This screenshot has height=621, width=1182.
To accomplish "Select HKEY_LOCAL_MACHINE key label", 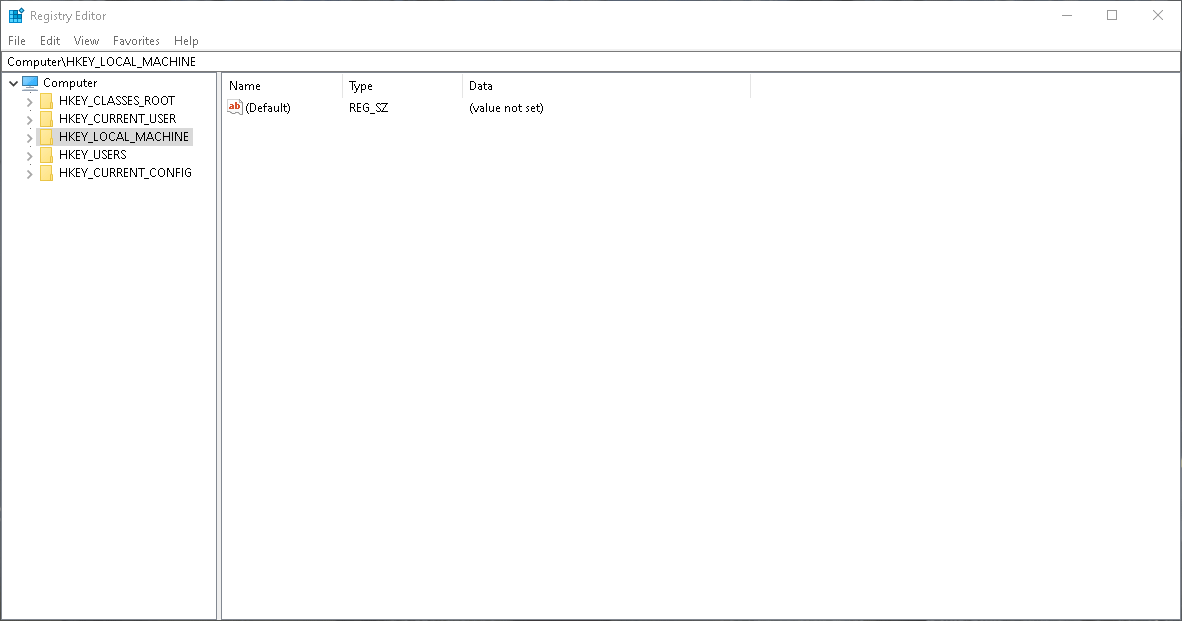I will 124,137.
